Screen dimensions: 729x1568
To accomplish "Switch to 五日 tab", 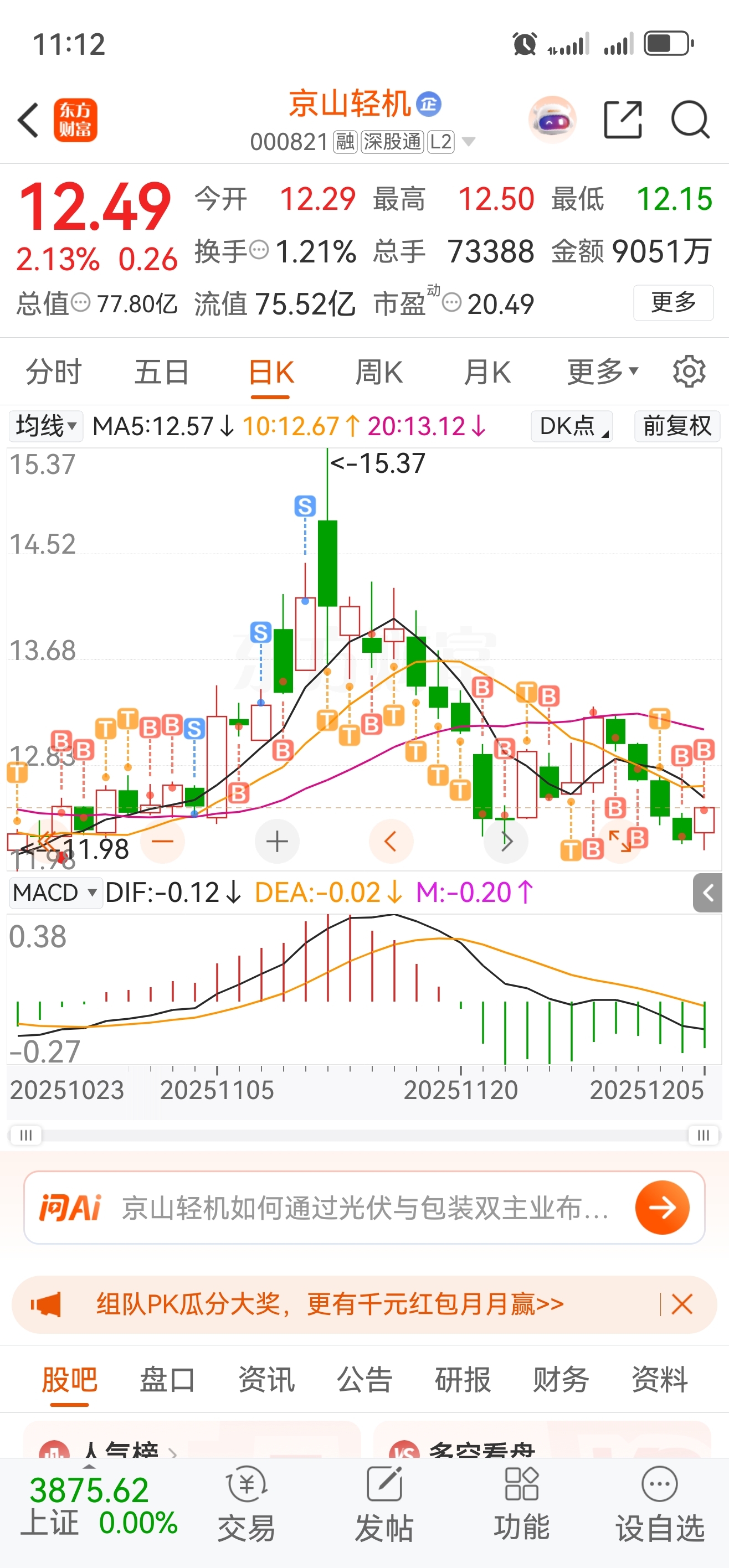I will (x=161, y=372).
